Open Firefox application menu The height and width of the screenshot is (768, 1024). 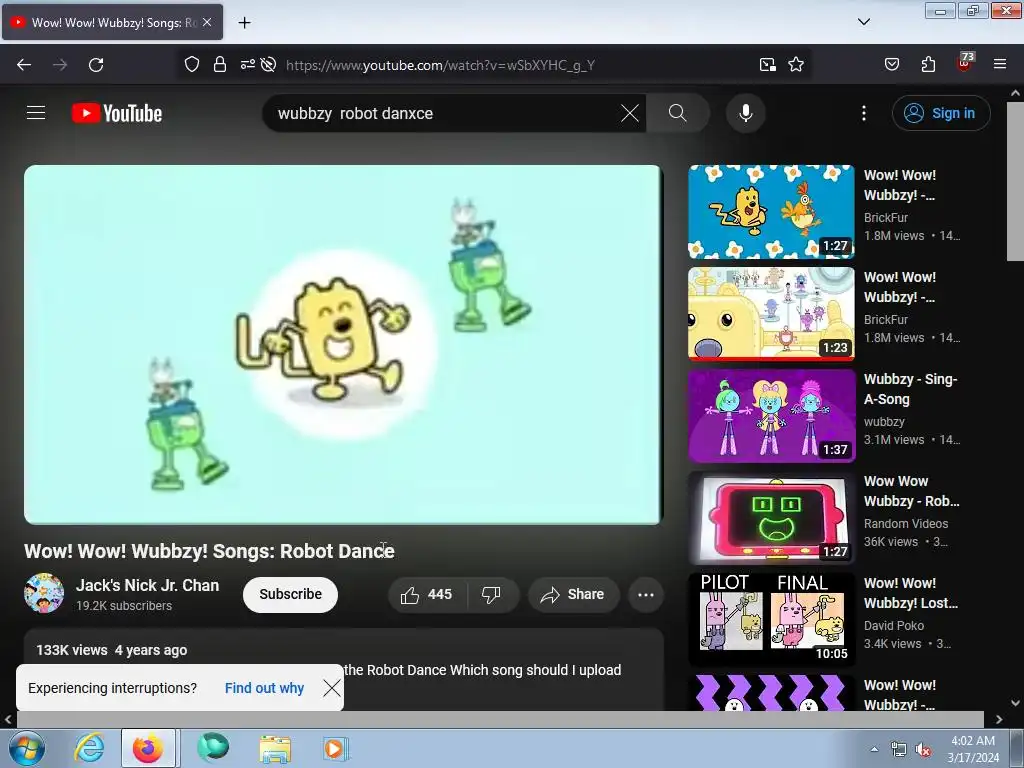(1000, 64)
